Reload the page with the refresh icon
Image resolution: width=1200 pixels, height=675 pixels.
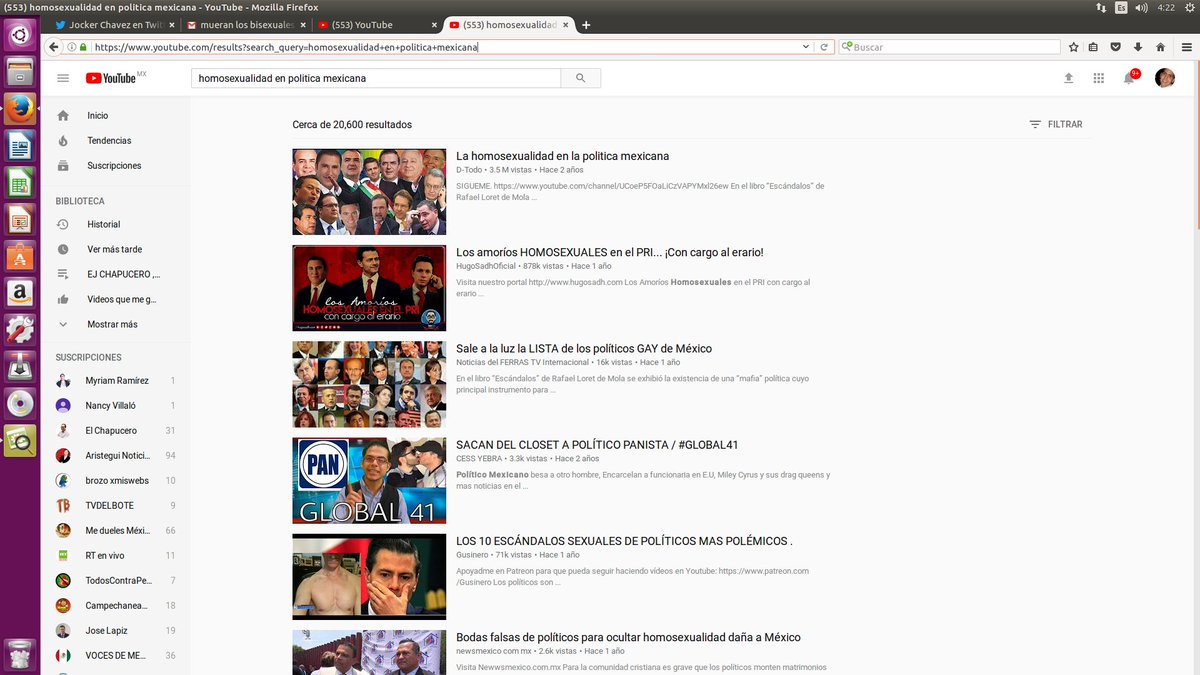(x=824, y=47)
